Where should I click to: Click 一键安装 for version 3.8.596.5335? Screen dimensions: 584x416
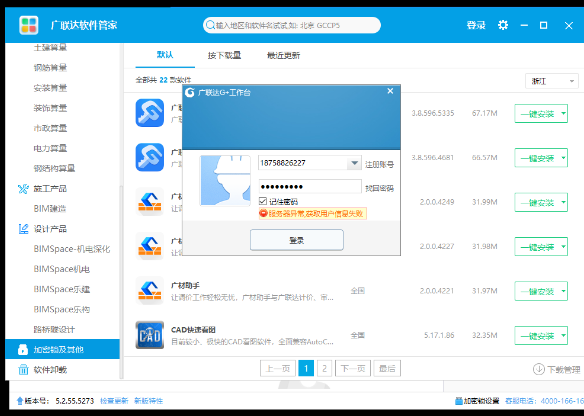(x=537, y=113)
